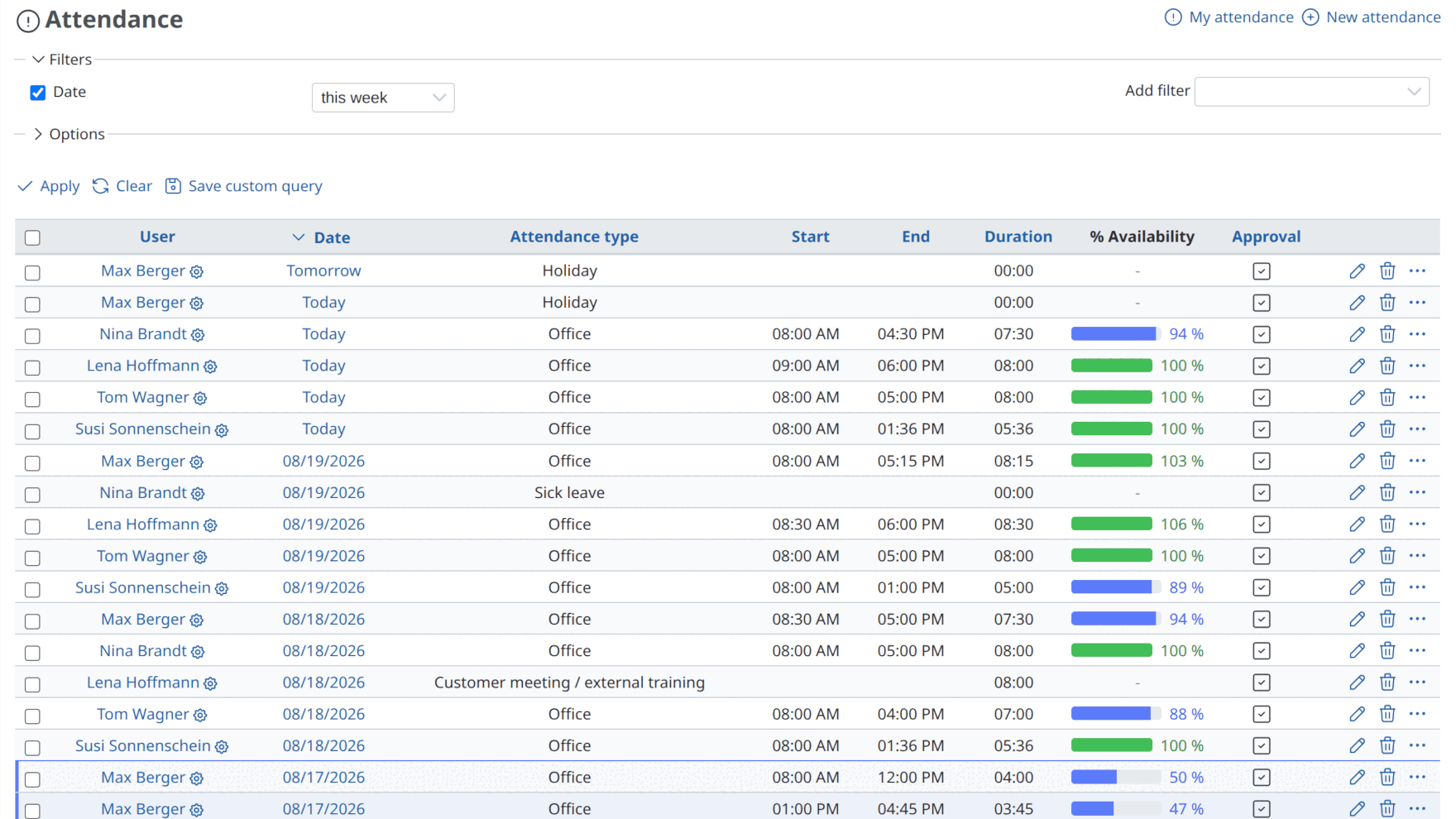Delete Lena Hoffmann's Customer meeting entry

pyautogui.click(x=1387, y=682)
